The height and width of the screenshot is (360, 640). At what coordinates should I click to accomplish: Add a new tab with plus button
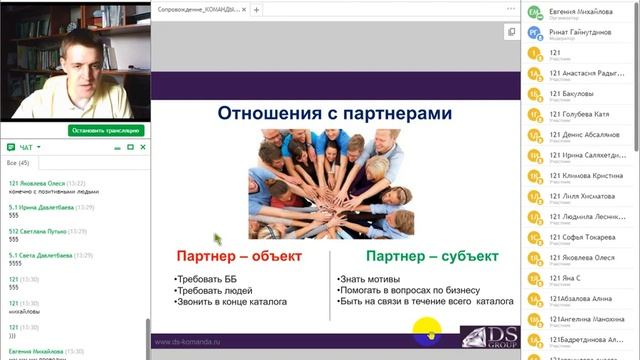256,10
